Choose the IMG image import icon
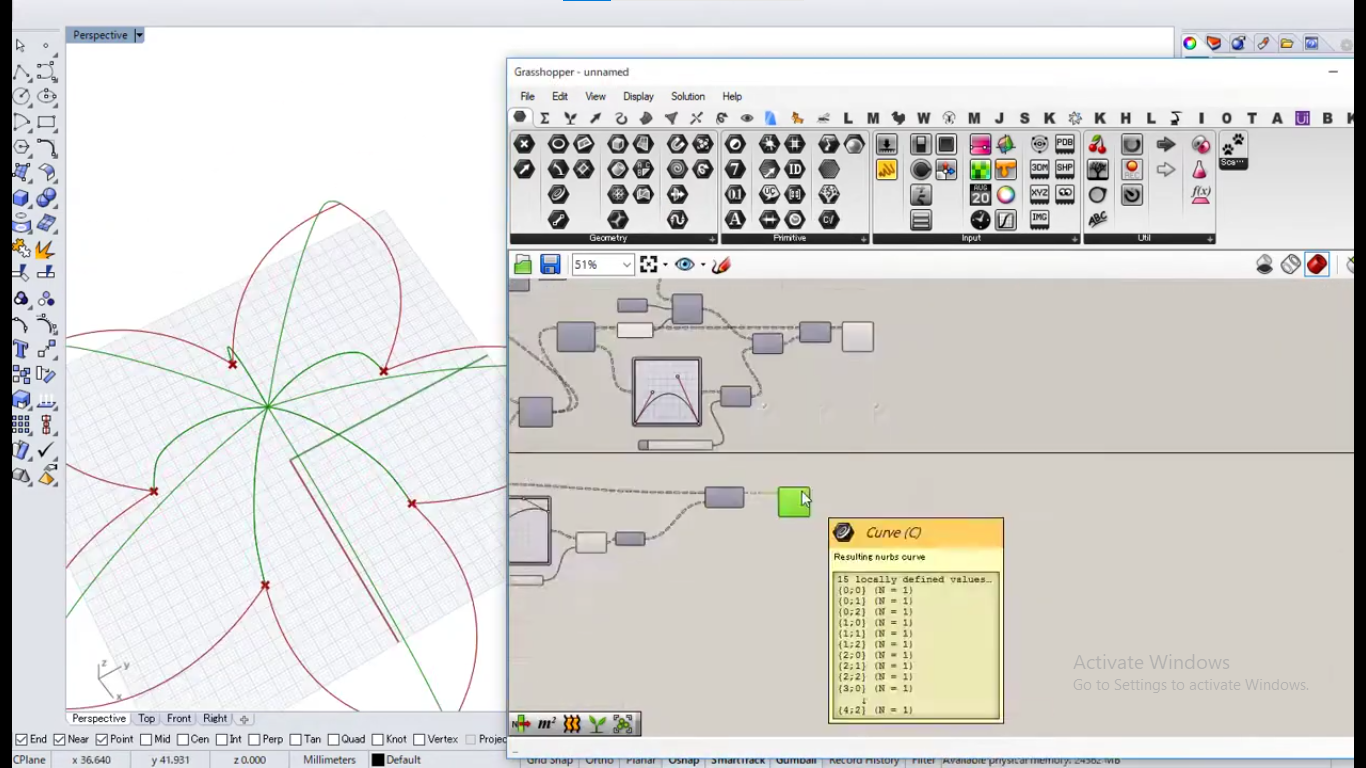The height and width of the screenshot is (768, 1366). (1040, 218)
